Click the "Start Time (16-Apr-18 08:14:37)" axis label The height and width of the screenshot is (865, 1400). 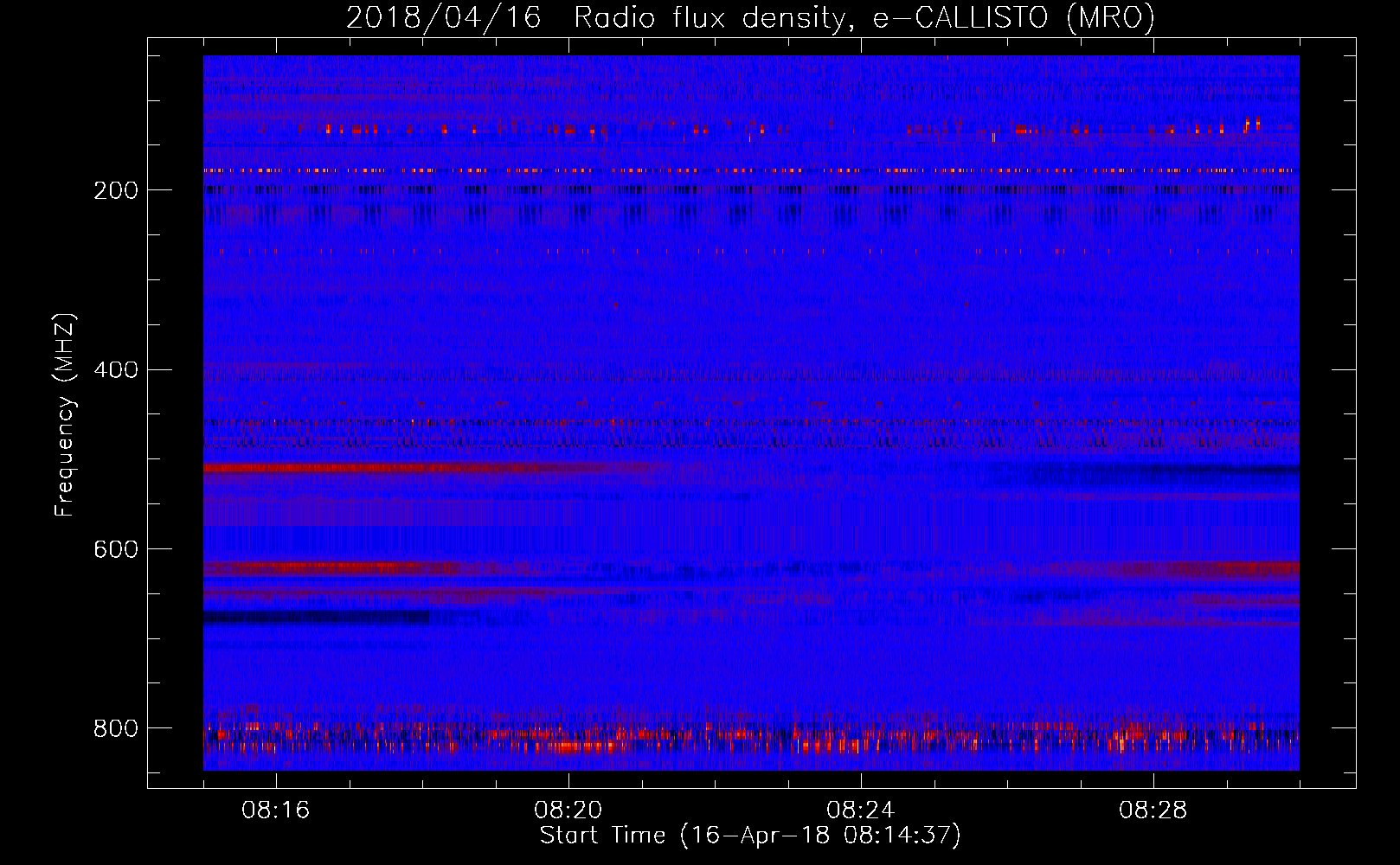[750, 836]
